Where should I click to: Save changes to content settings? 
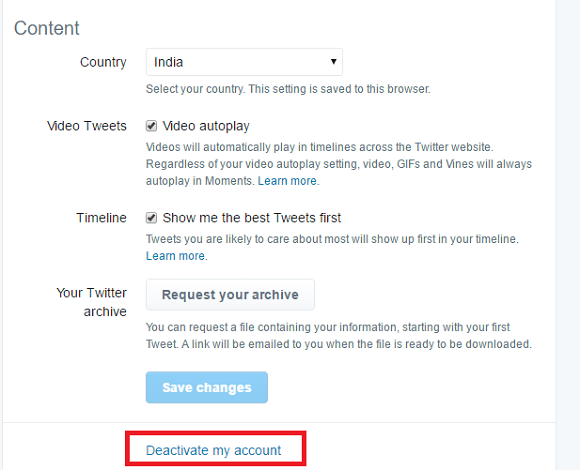[x=207, y=387]
